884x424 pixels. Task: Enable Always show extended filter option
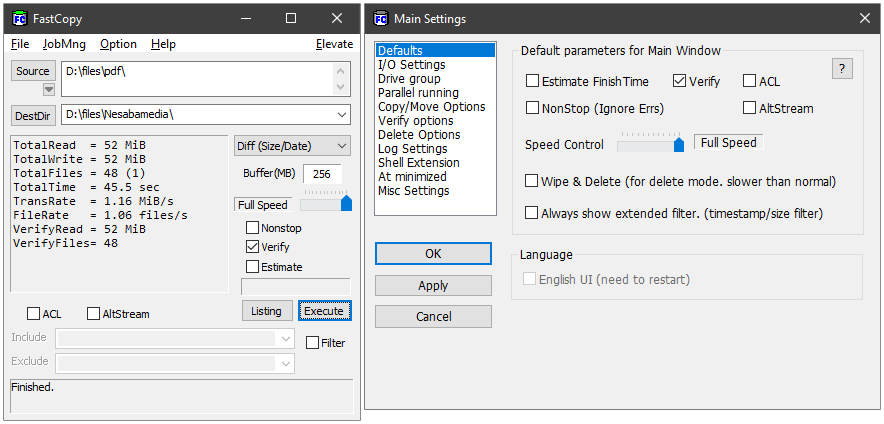532,213
